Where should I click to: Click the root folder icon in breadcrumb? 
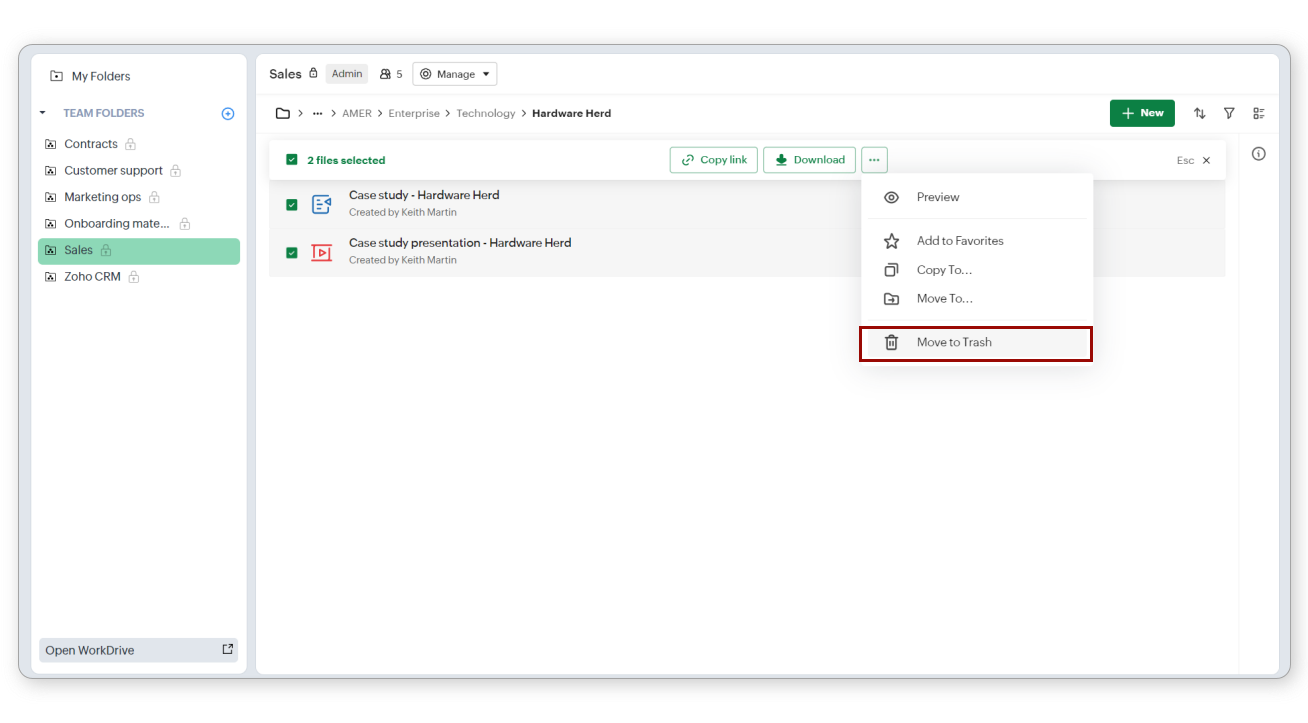pos(283,114)
